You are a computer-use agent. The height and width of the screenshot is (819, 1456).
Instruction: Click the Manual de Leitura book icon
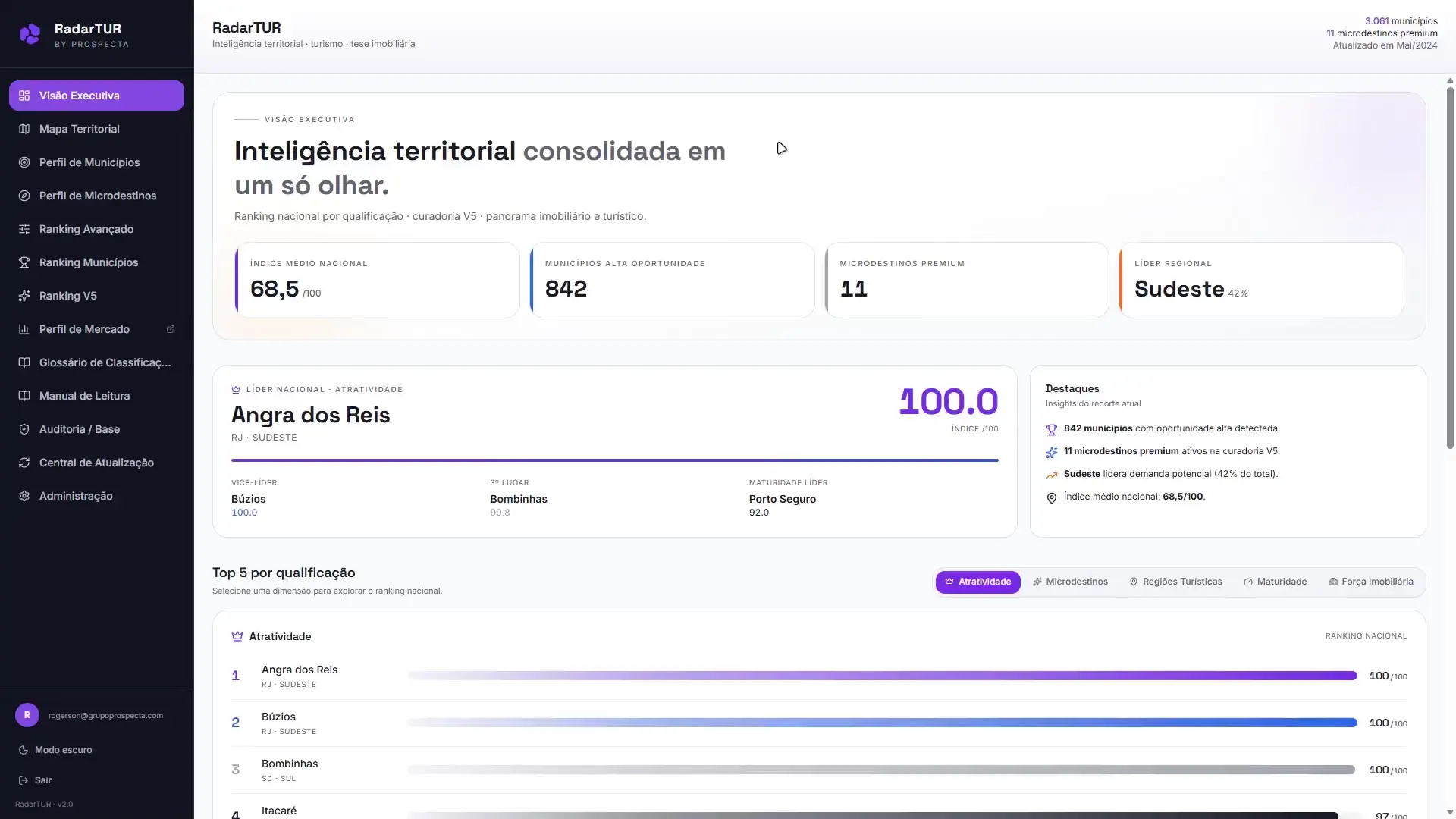point(24,396)
